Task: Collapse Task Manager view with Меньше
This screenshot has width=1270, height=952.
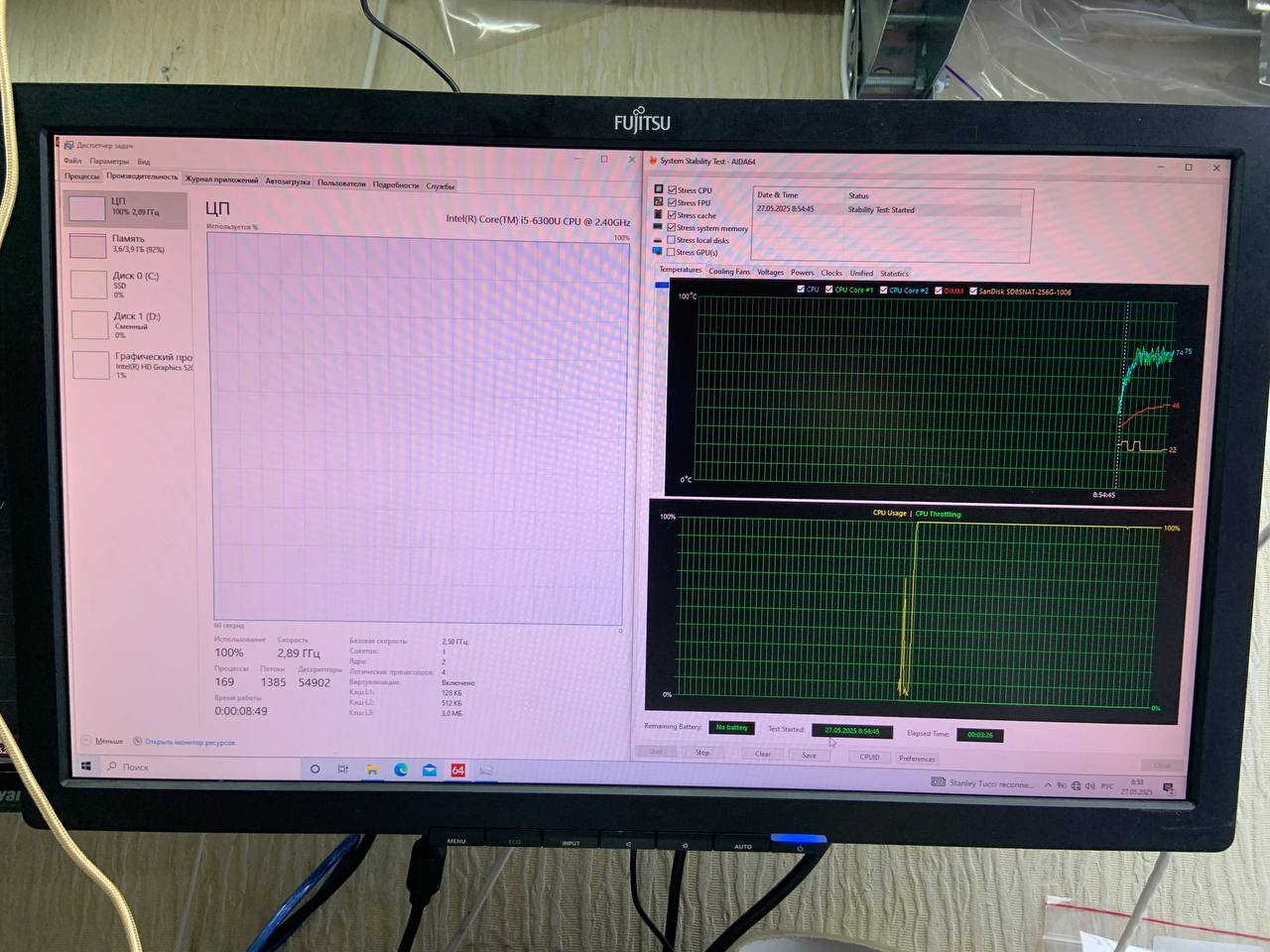Action: click(103, 741)
